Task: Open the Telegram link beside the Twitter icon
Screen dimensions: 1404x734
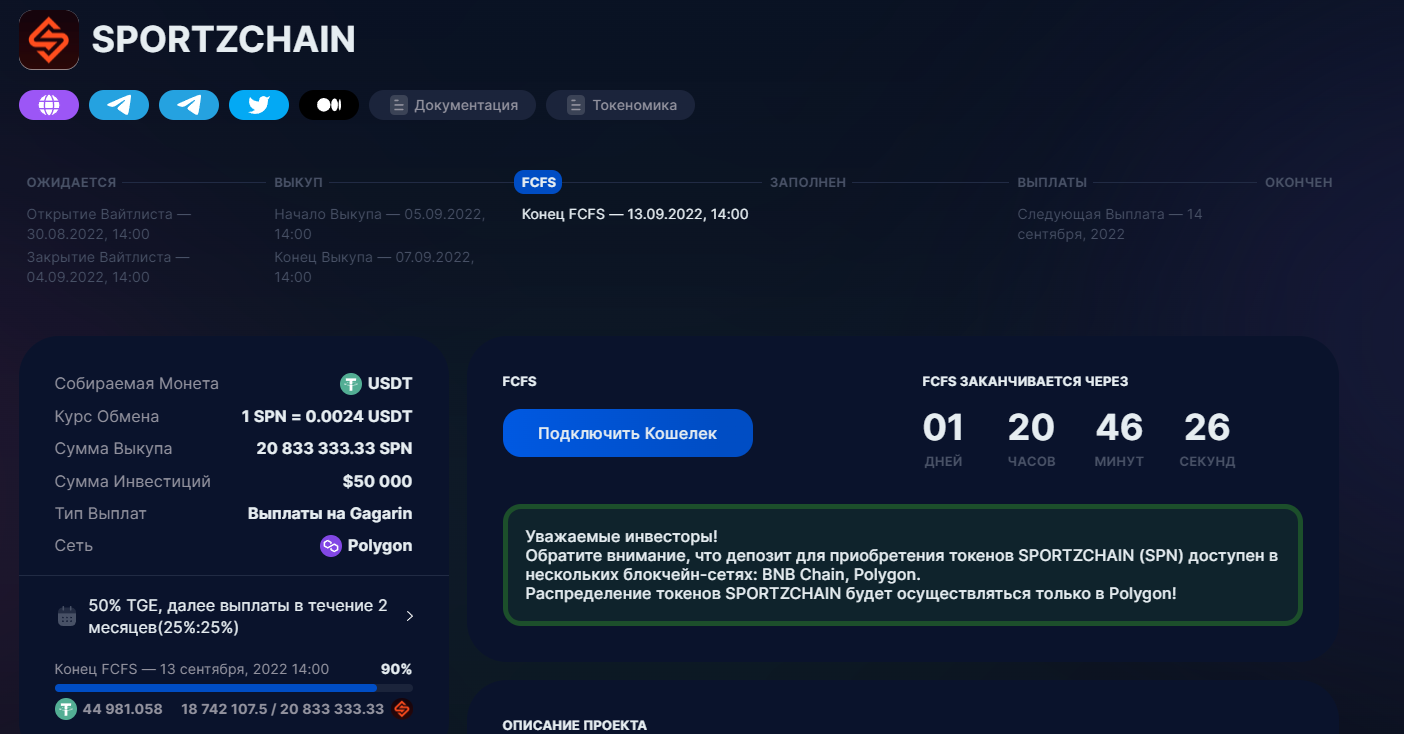Action: click(x=189, y=105)
